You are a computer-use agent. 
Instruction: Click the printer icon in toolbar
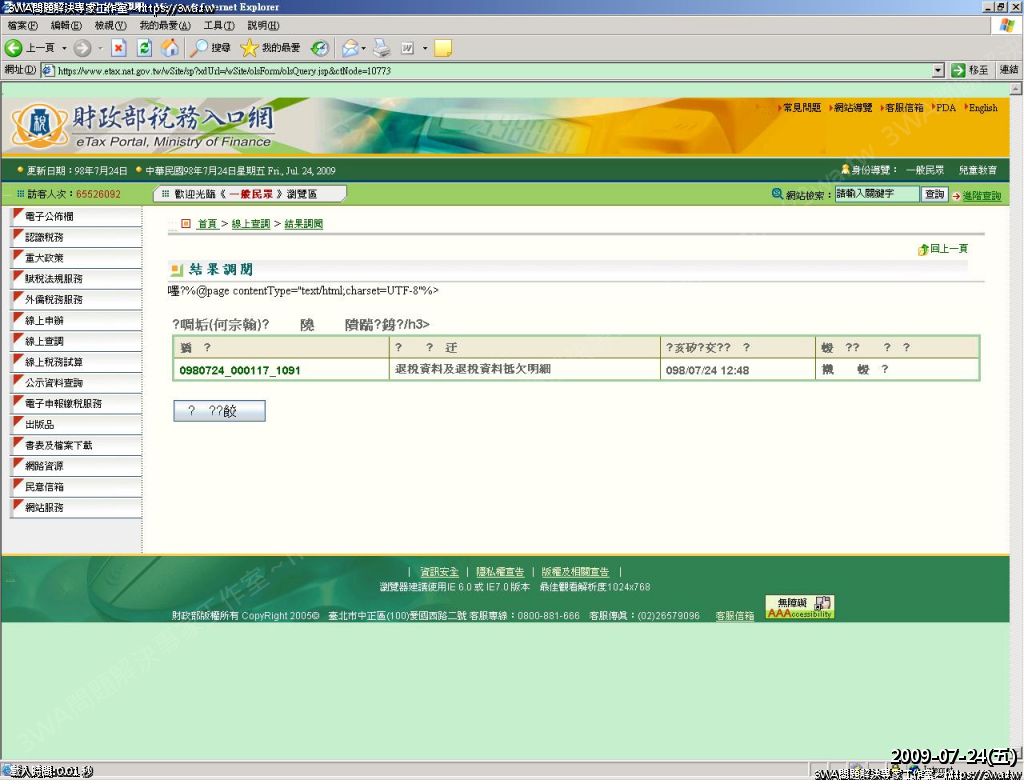coord(381,48)
